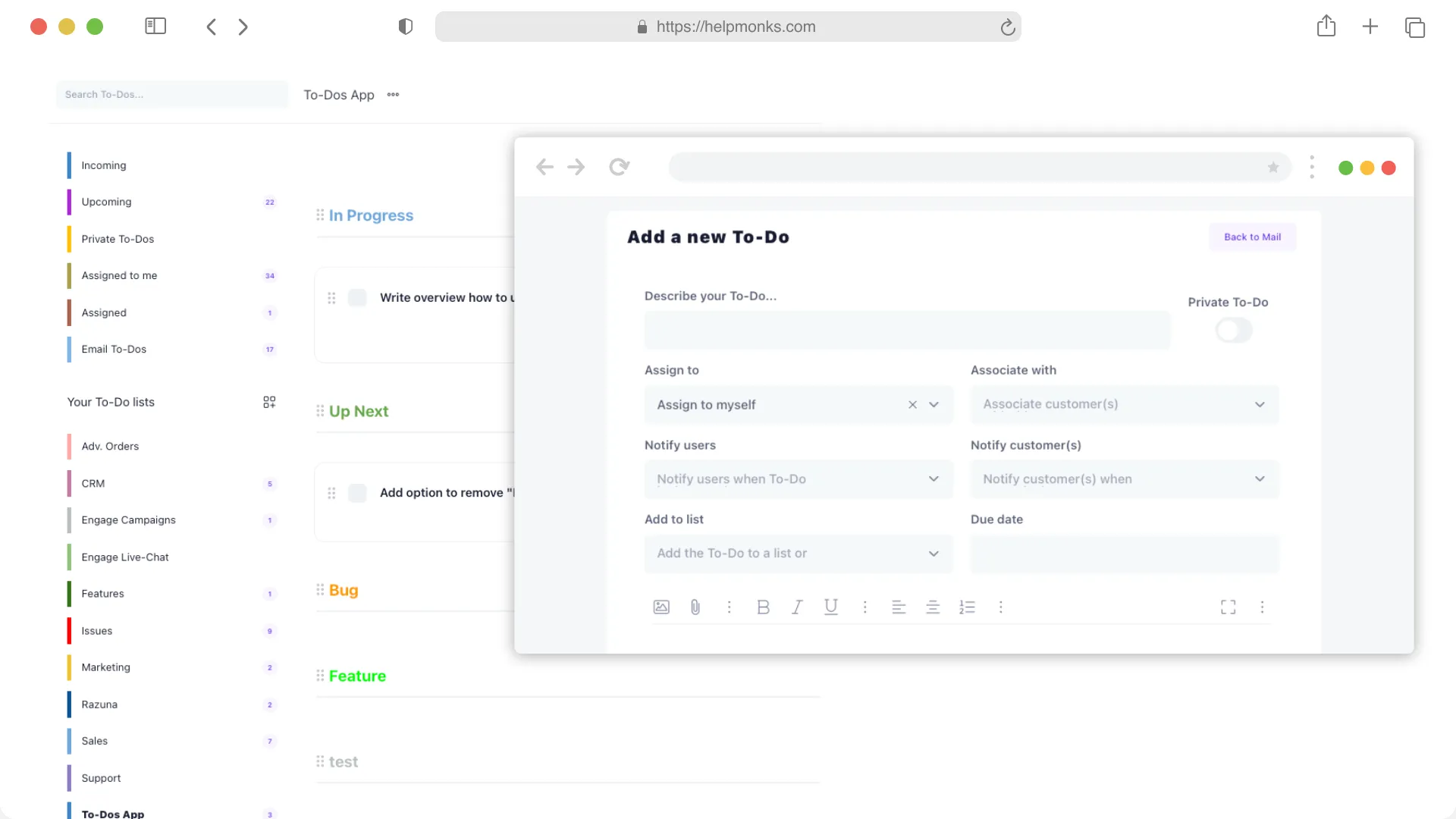Open more options after underline icon
The height and width of the screenshot is (819, 1456).
(x=865, y=607)
